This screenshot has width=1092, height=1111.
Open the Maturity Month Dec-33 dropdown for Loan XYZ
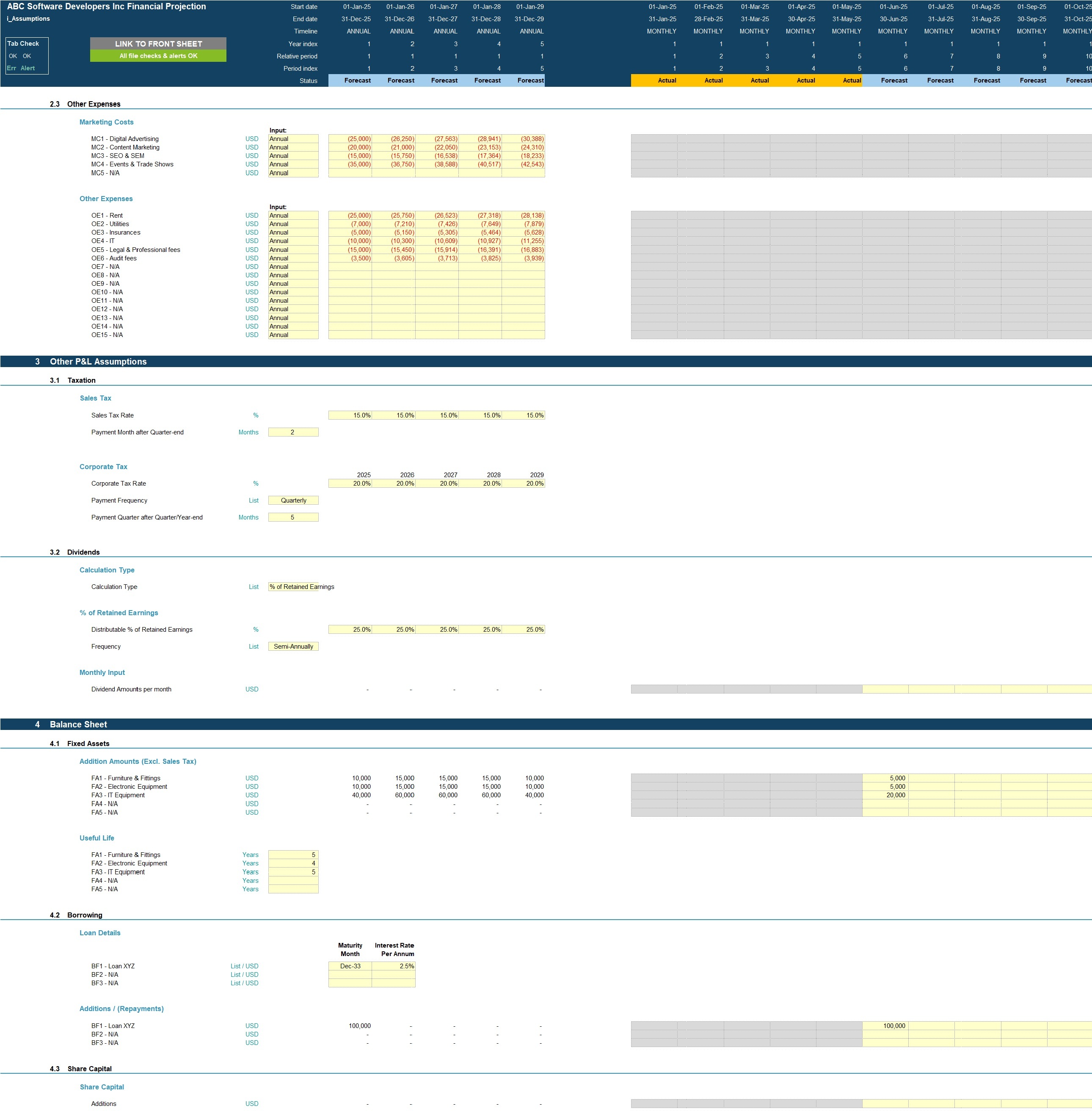pos(350,966)
